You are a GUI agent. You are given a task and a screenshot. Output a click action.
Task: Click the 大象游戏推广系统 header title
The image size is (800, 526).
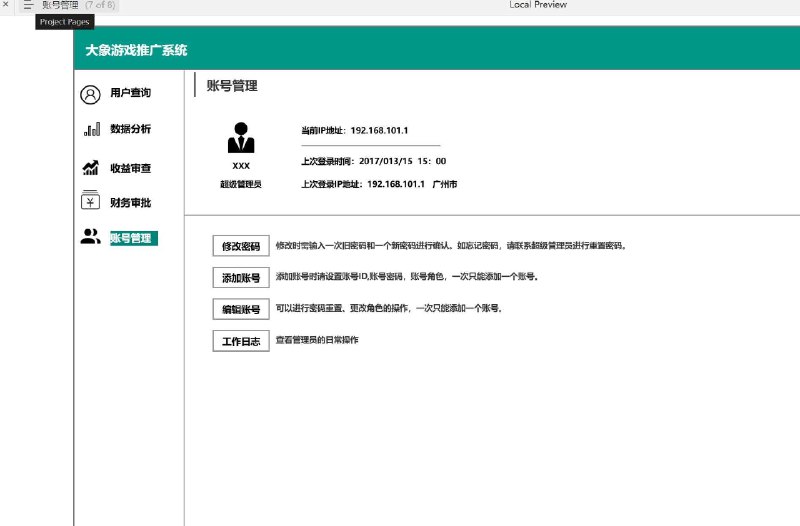136,50
